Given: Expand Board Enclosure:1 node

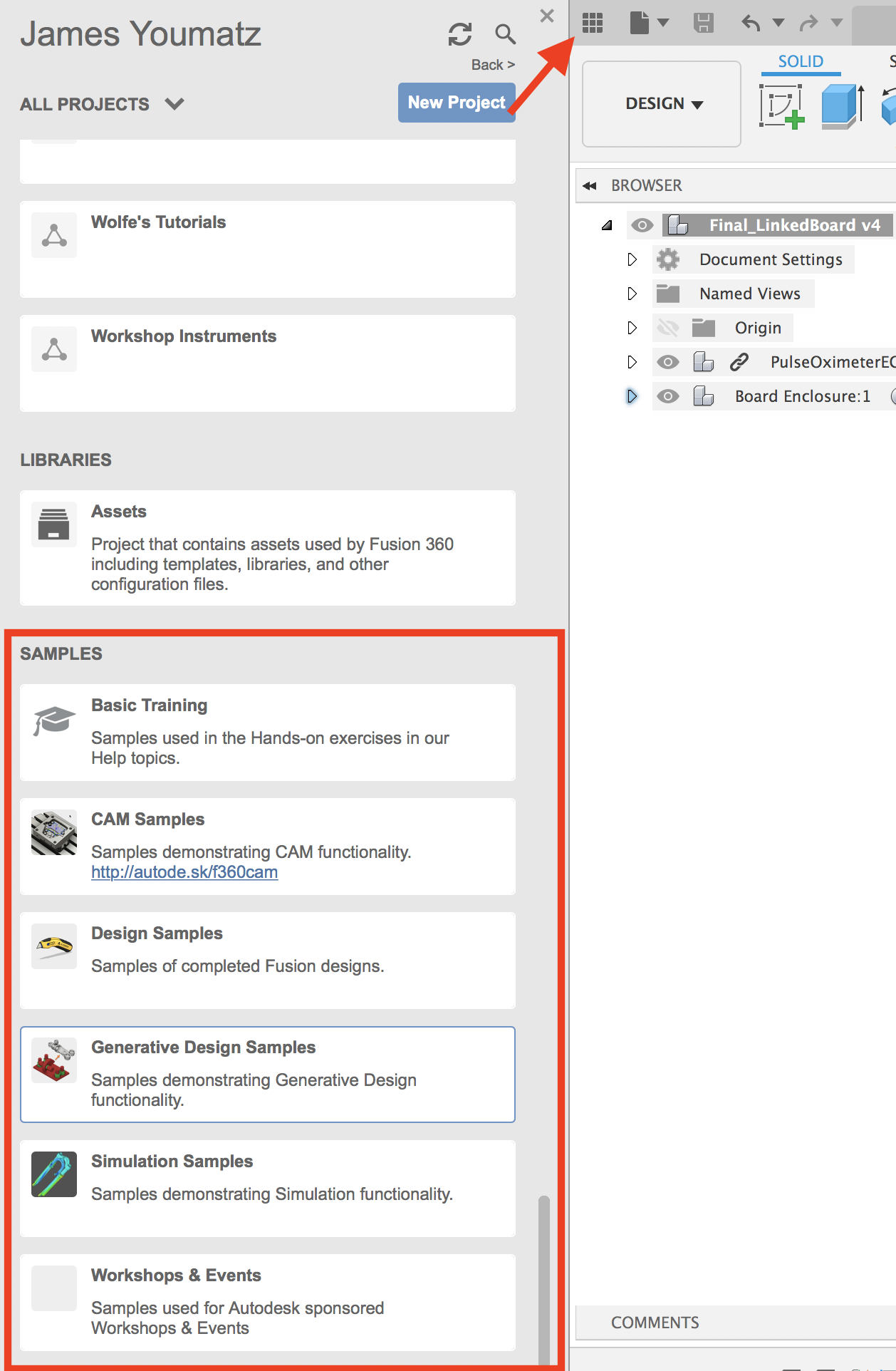Looking at the screenshot, I should (632, 396).
